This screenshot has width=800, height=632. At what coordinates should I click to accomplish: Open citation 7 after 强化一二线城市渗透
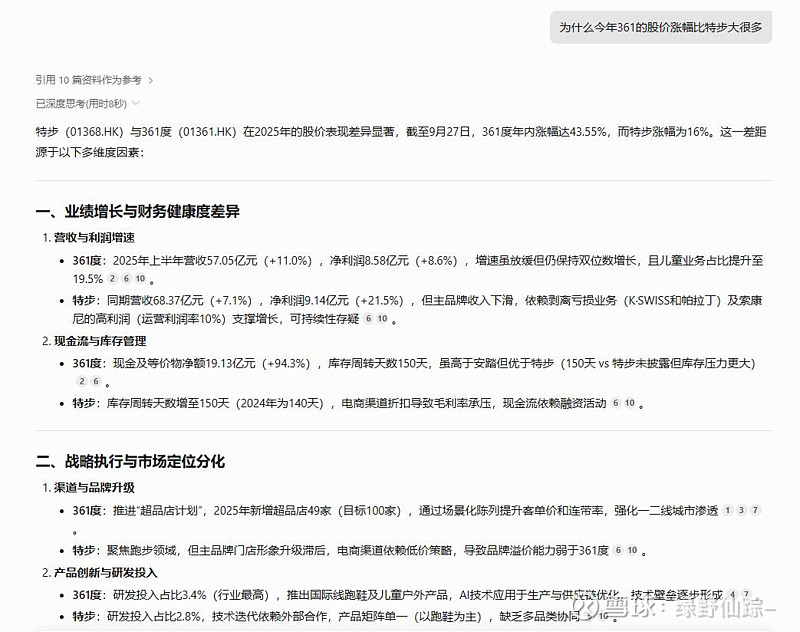tap(755, 510)
